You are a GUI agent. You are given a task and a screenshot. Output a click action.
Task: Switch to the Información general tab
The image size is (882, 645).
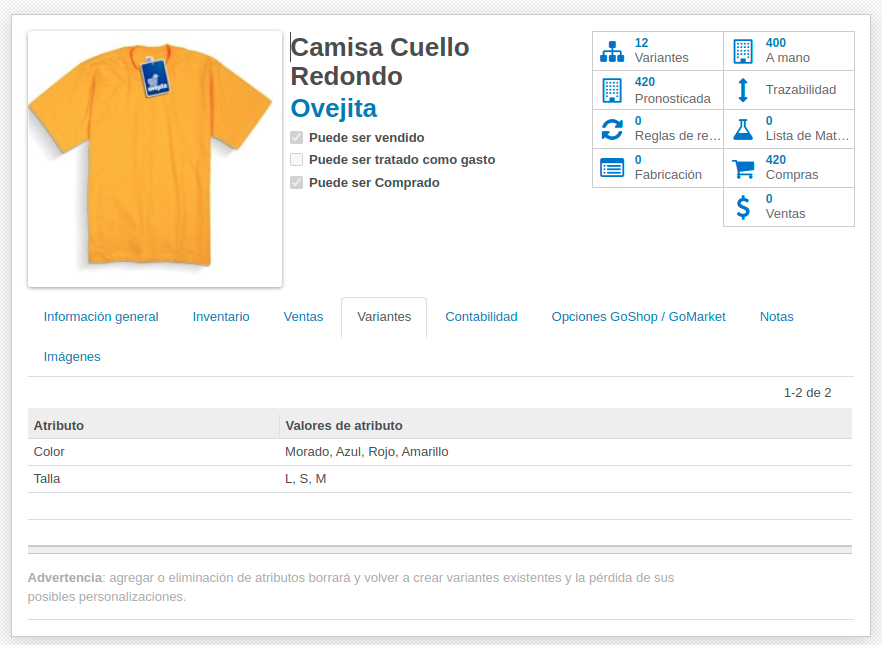click(x=101, y=317)
